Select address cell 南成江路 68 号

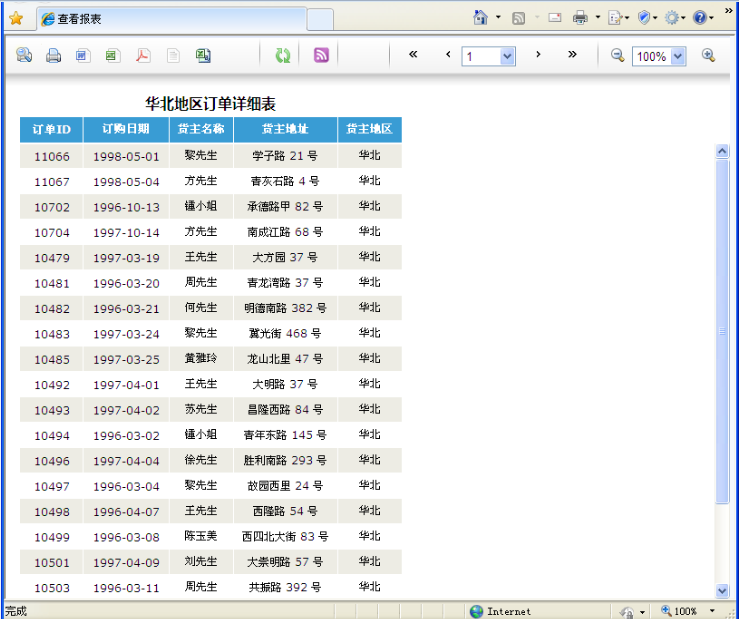click(x=285, y=232)
